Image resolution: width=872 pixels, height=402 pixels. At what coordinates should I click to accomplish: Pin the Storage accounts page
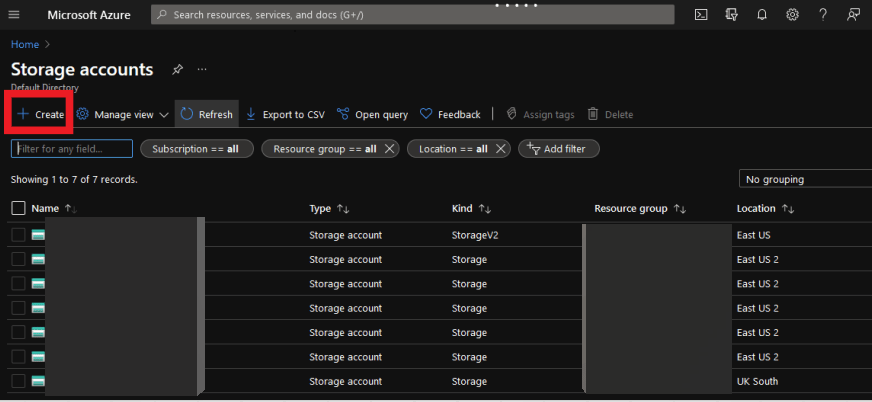click(177, 70)
